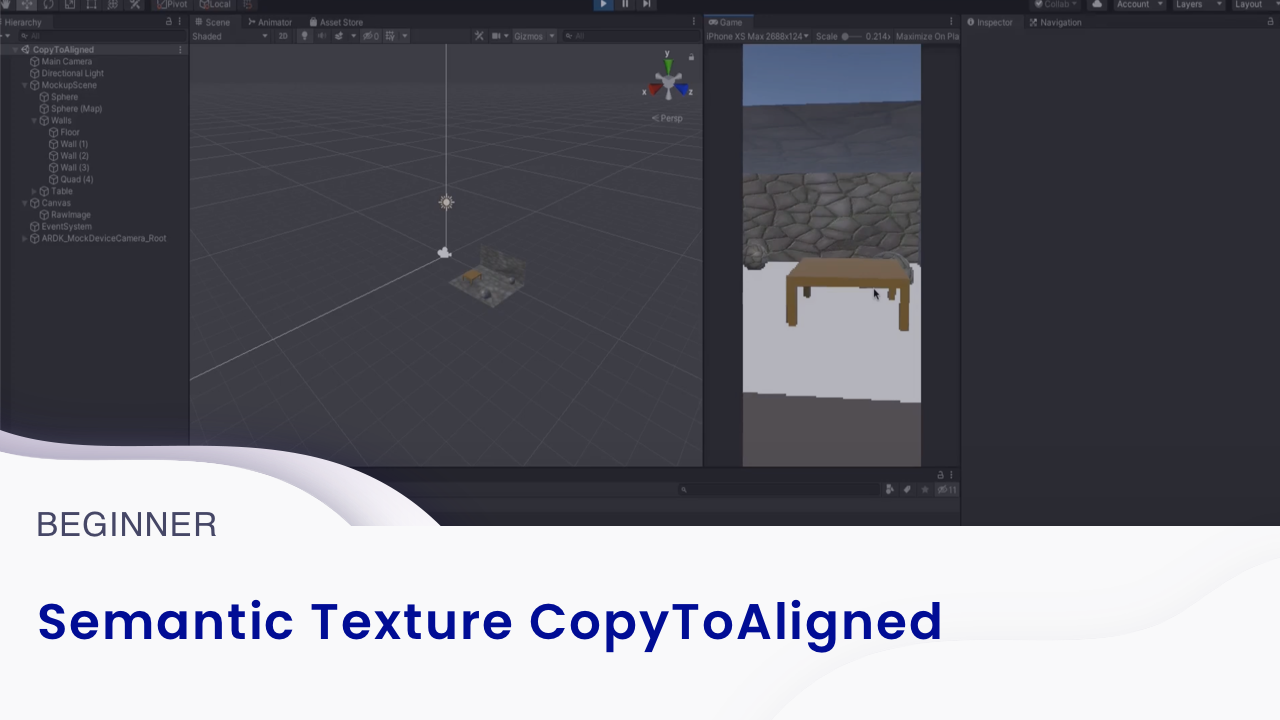Select Main Camera in Hierarchy
The image size is (1280, 720).
(x=66, y=61)
